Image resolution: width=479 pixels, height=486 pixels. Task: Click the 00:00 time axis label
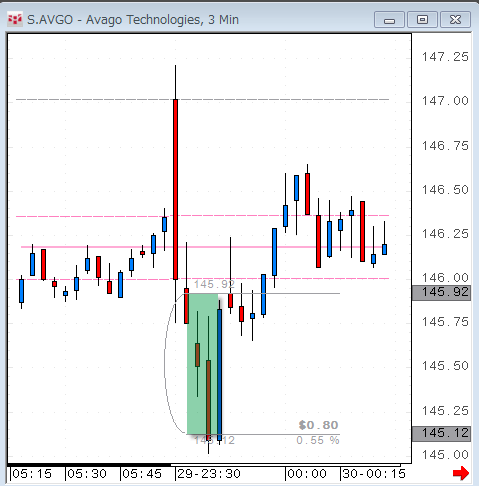(307, 474)
